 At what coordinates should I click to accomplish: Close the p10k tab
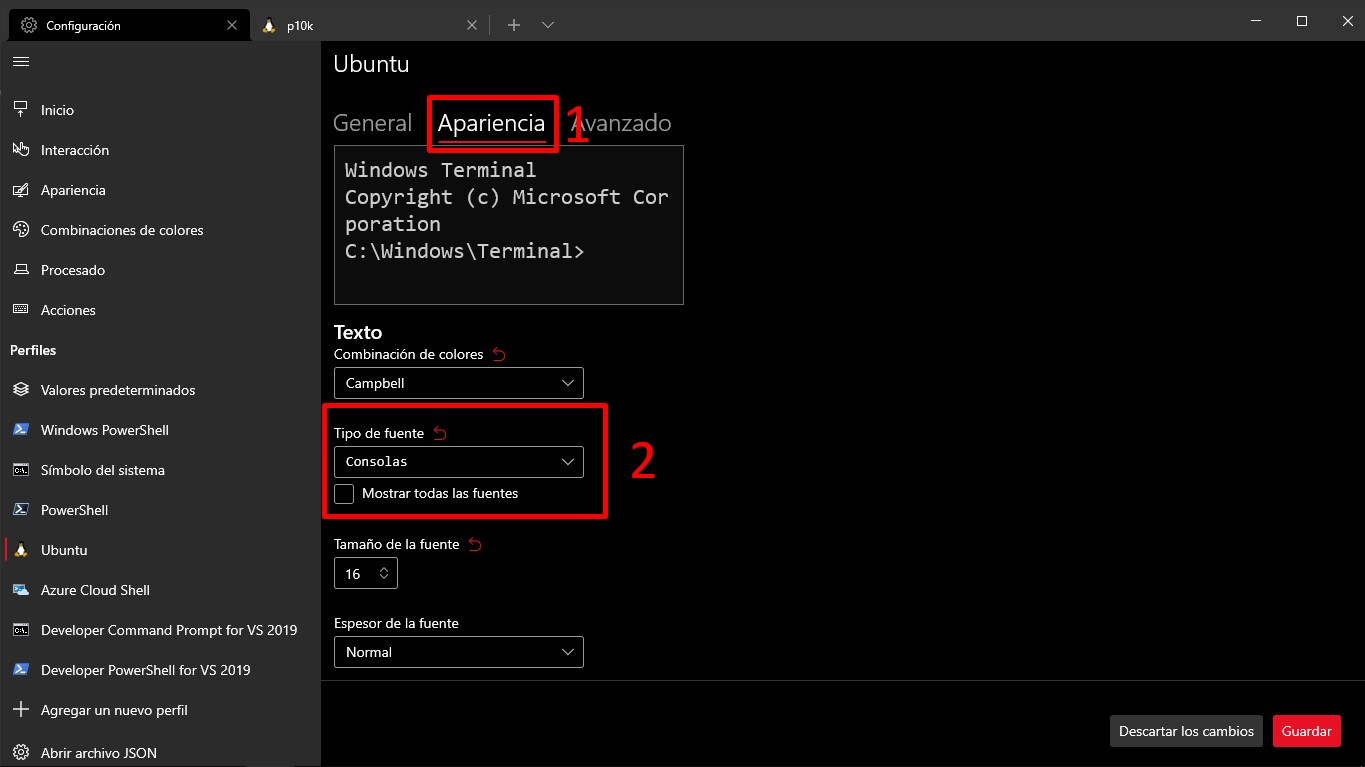[x=472, y=25]
